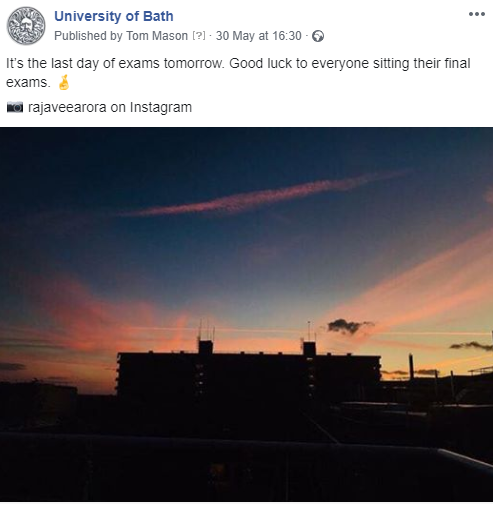This screenshot has height=511, width=493.
Task: Click the camera emoji before rajaveearora
Action: [15, 107]
